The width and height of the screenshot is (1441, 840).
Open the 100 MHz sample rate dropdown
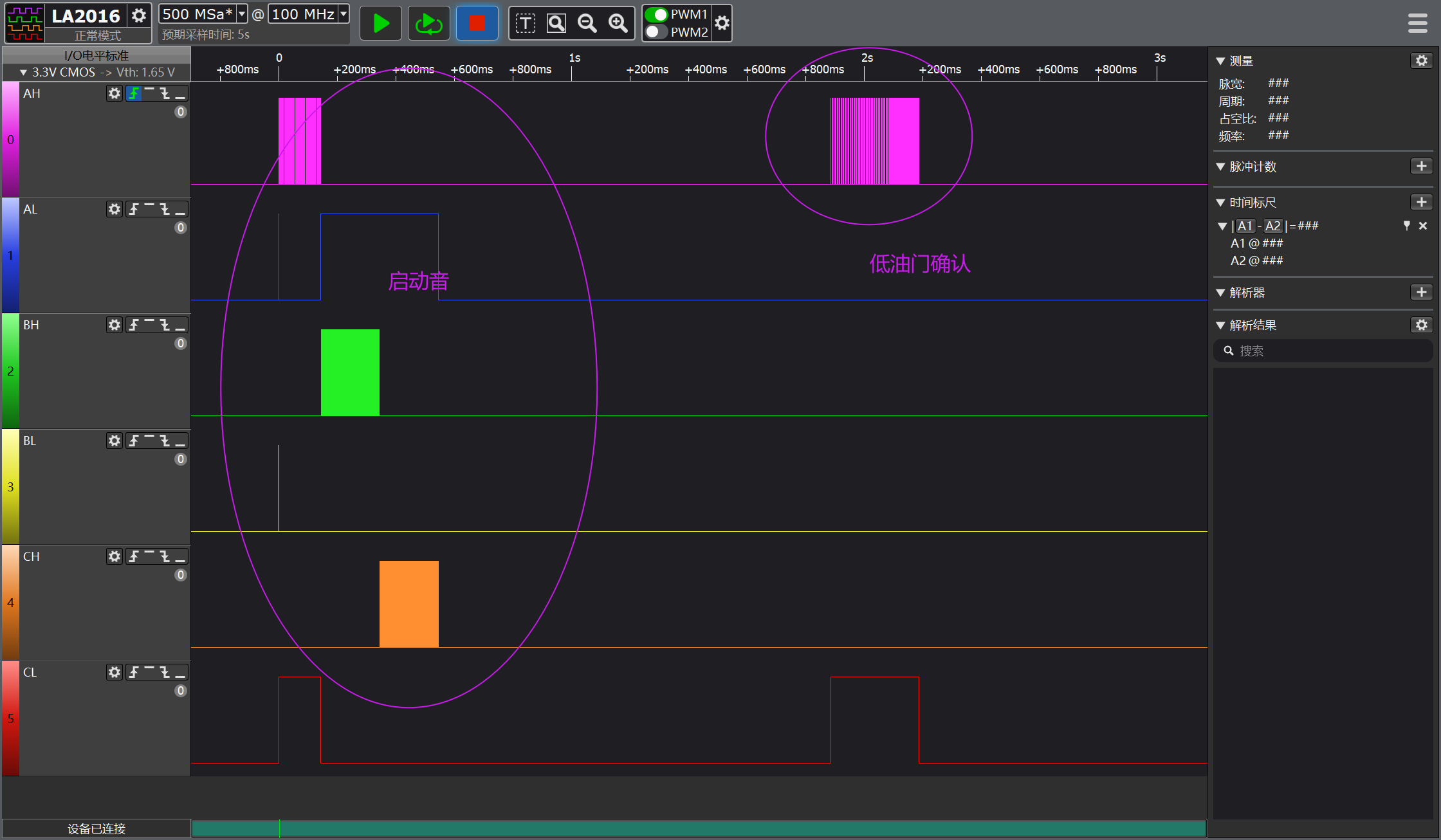(x=344, y=14)
